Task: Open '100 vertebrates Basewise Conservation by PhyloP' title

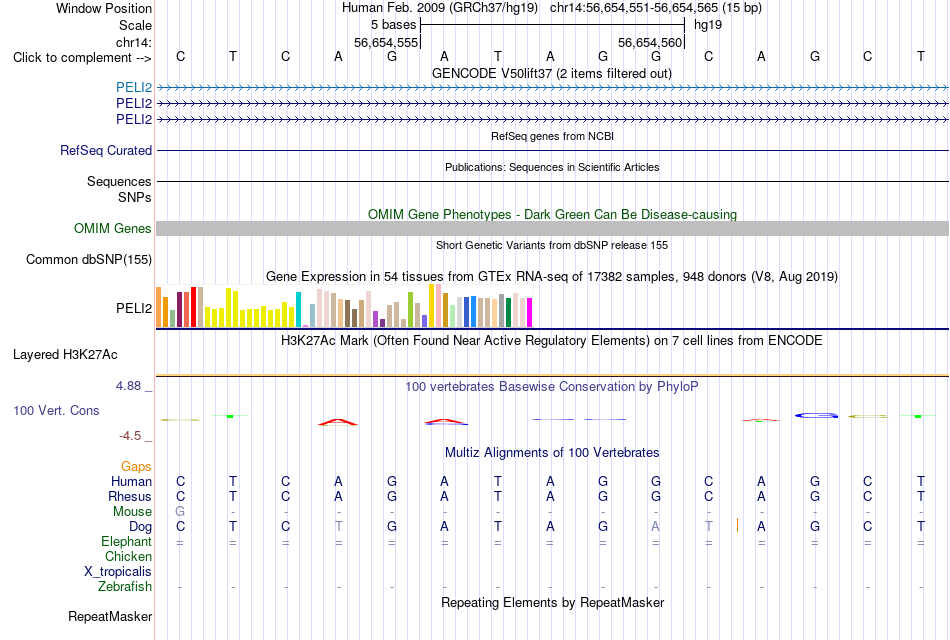Action: [x=552, y=387]
